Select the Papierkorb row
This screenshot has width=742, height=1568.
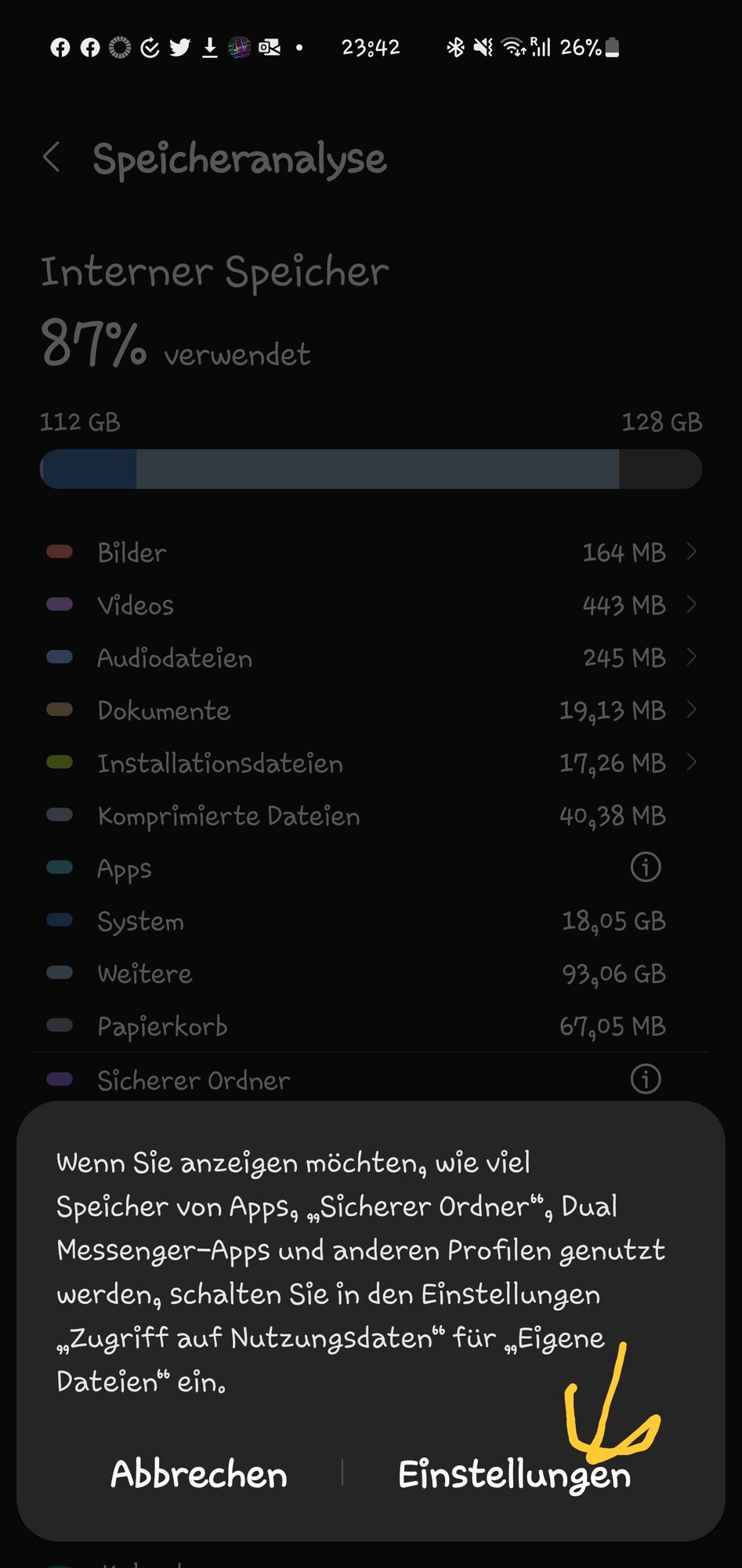point(371,1025)
